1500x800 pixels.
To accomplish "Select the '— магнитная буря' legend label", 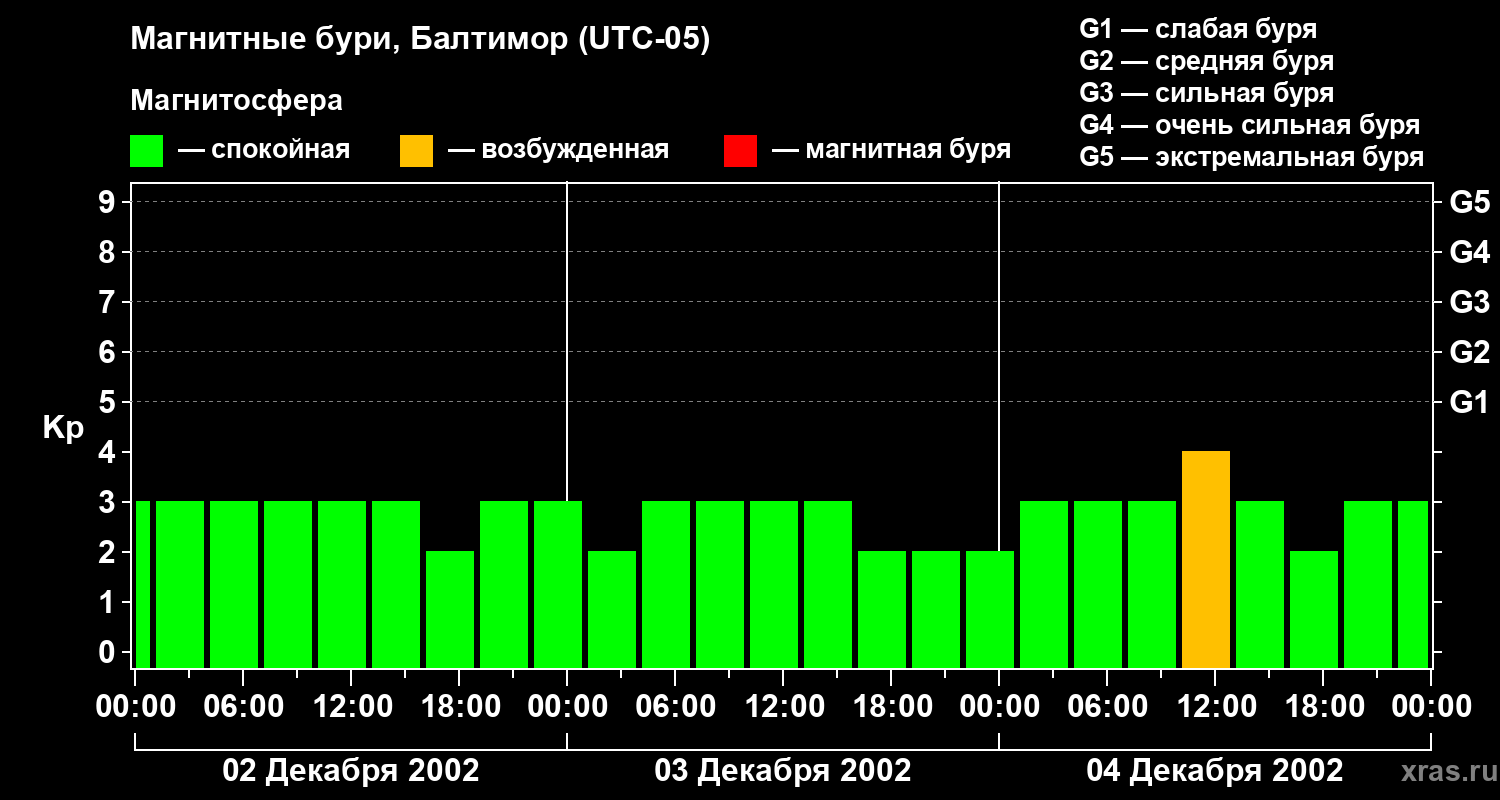I will coord(892,150).
